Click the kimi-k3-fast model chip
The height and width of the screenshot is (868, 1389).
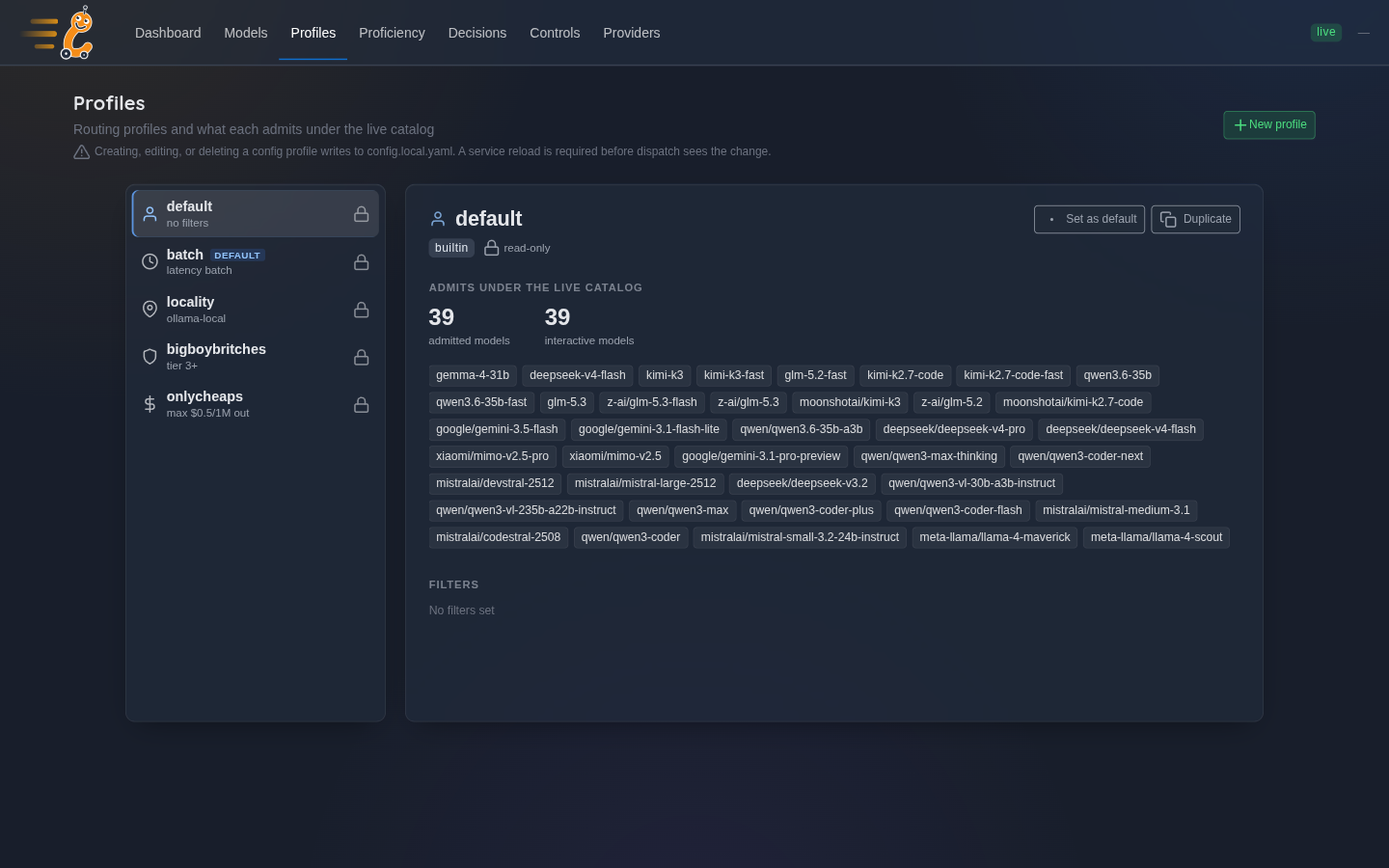point(734,375)
